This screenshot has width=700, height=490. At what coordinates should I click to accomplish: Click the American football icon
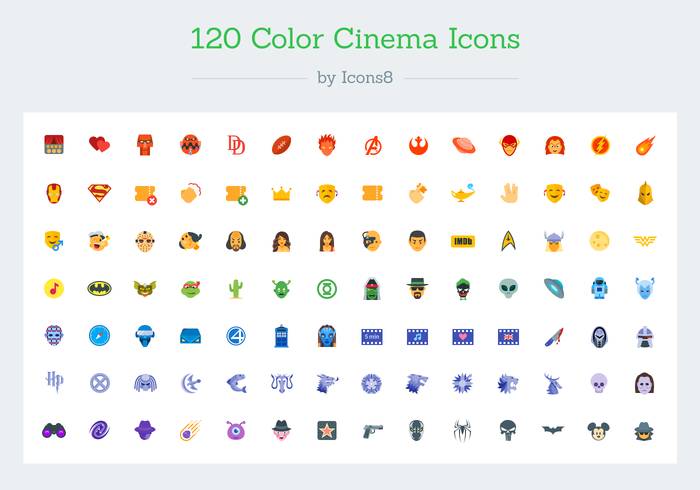pos(281,145)
